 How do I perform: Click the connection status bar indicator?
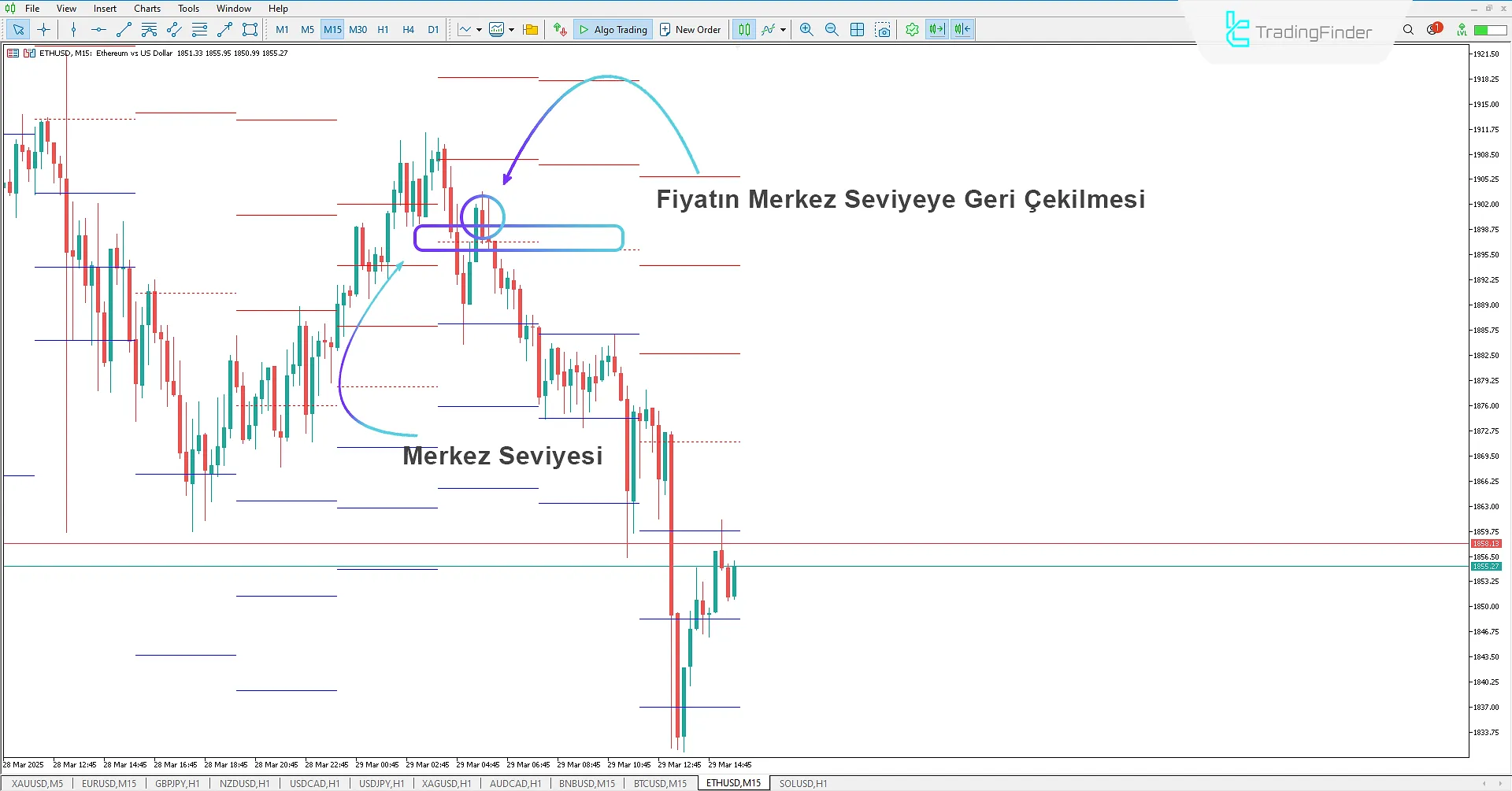pyautogui.click(x=1490, y=30)
